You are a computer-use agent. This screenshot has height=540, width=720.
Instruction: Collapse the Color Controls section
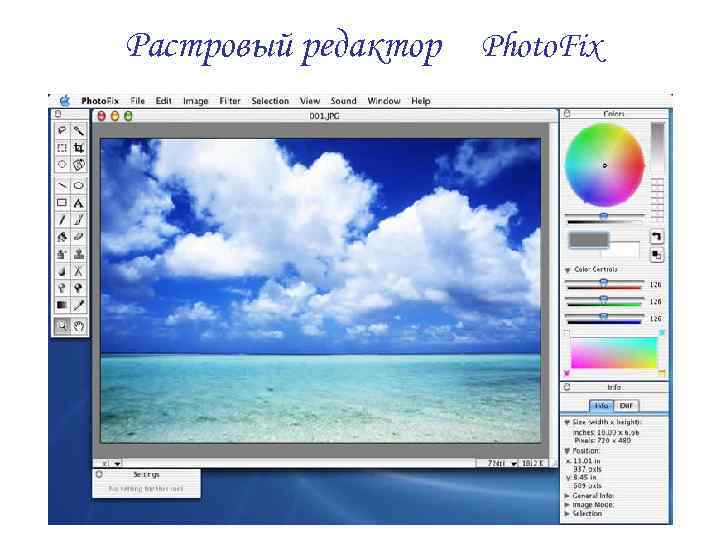(x=568, y=270)
